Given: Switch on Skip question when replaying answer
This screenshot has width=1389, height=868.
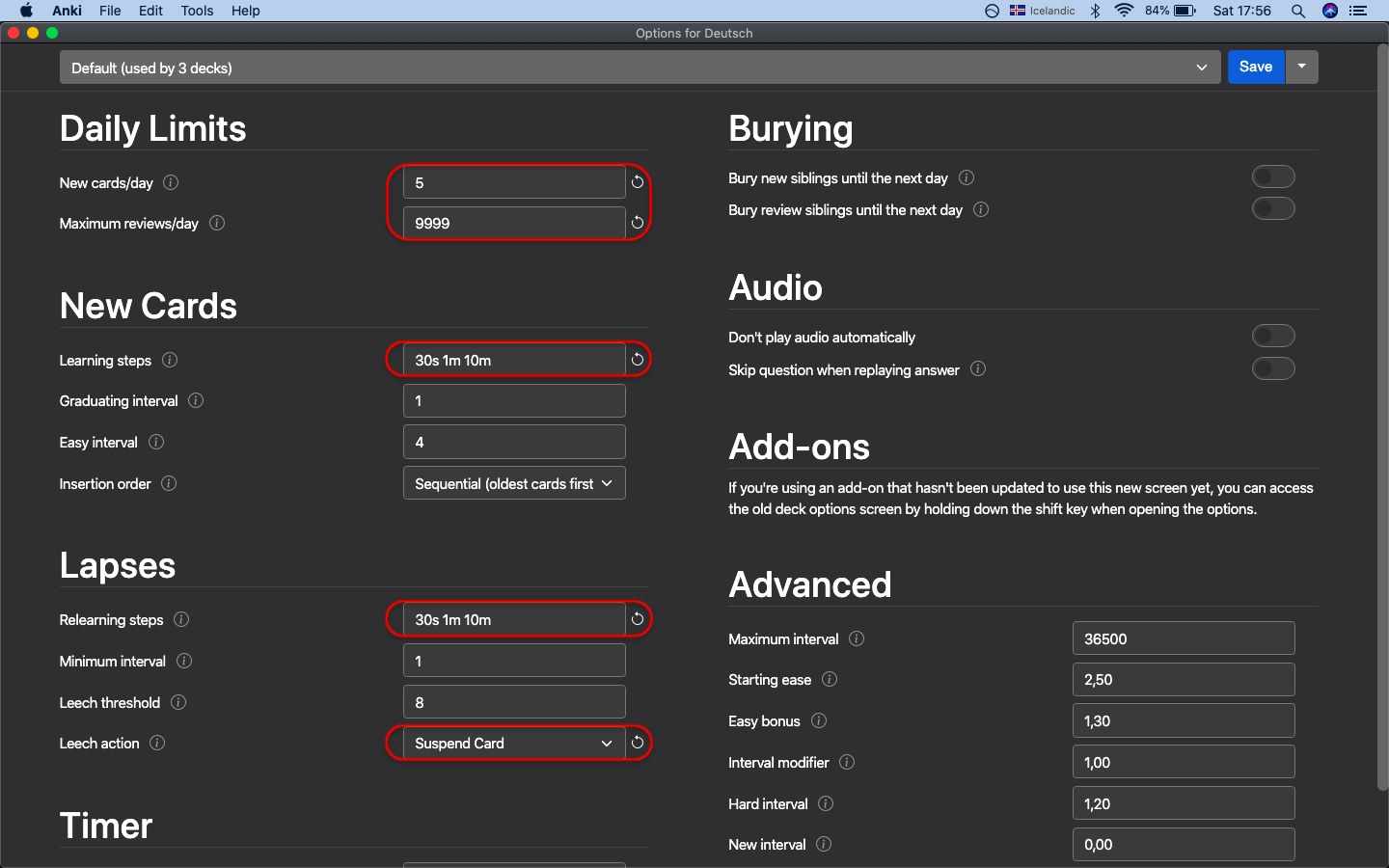Looking at the screenshot, I should click(1272, 369).
